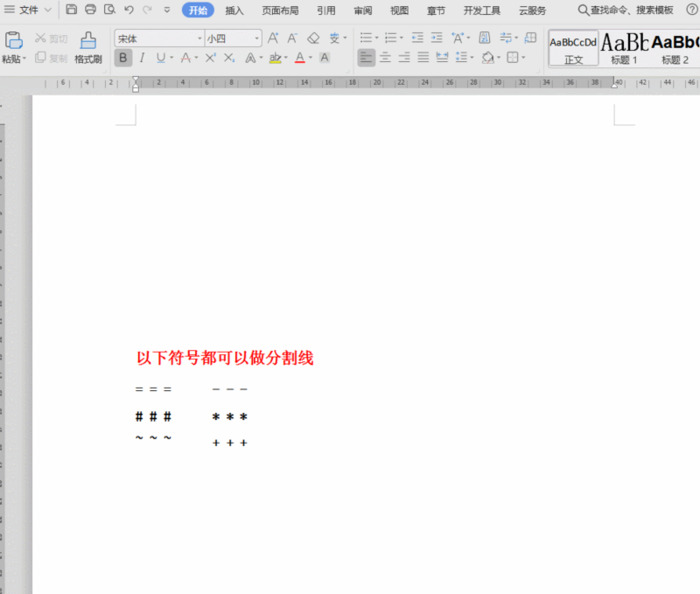
Task: Apply yellow text highlight color
Action: (275, 58)
